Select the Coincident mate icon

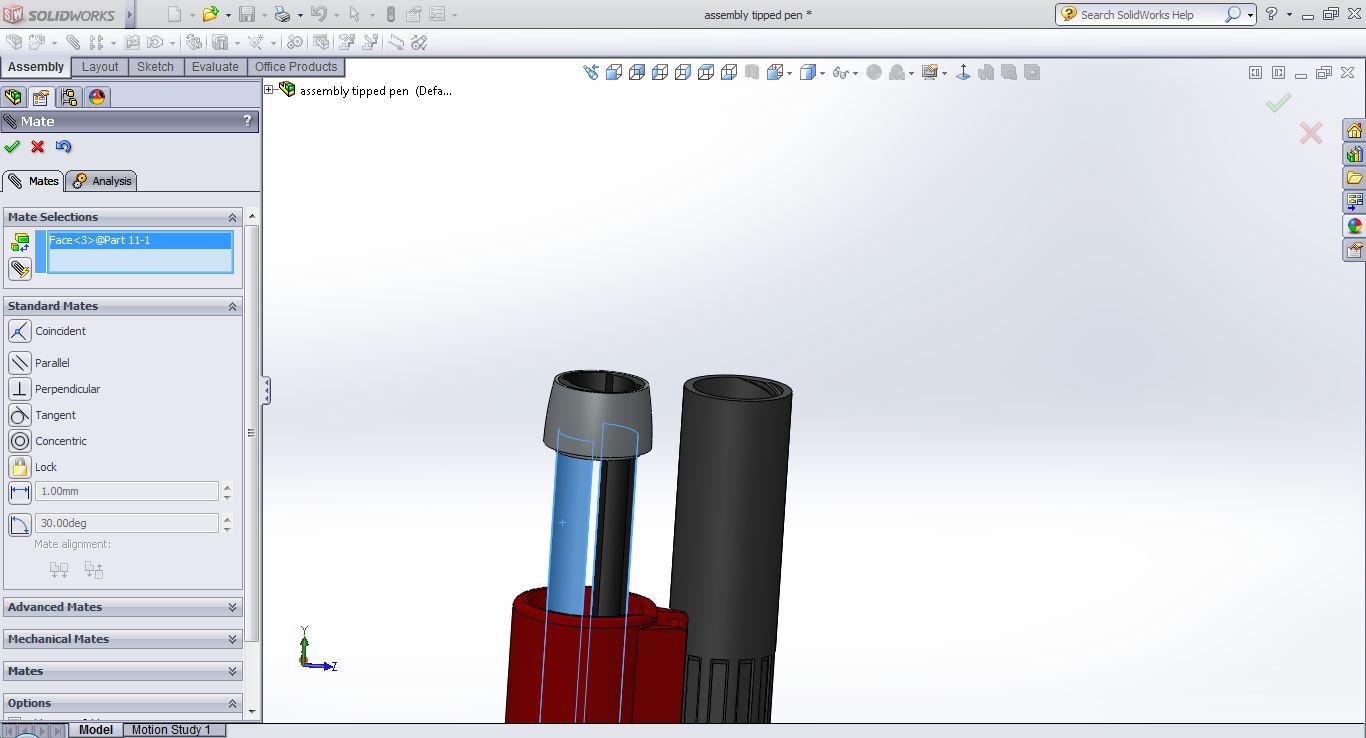19,331
